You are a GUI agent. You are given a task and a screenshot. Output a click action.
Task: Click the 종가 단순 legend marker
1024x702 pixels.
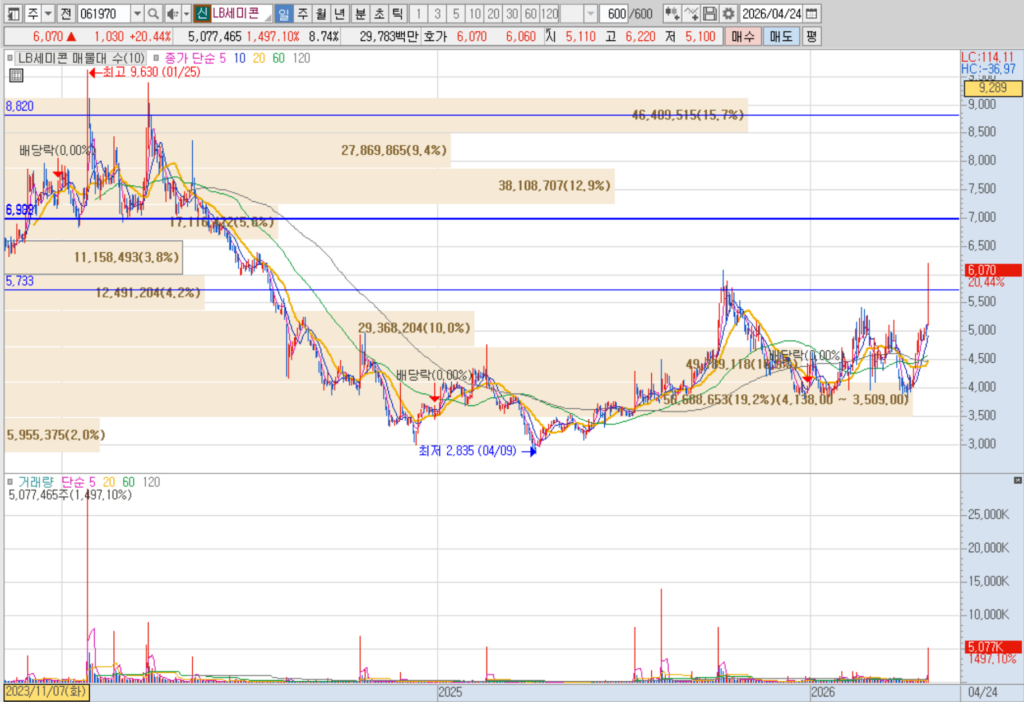tap(156, 58)
